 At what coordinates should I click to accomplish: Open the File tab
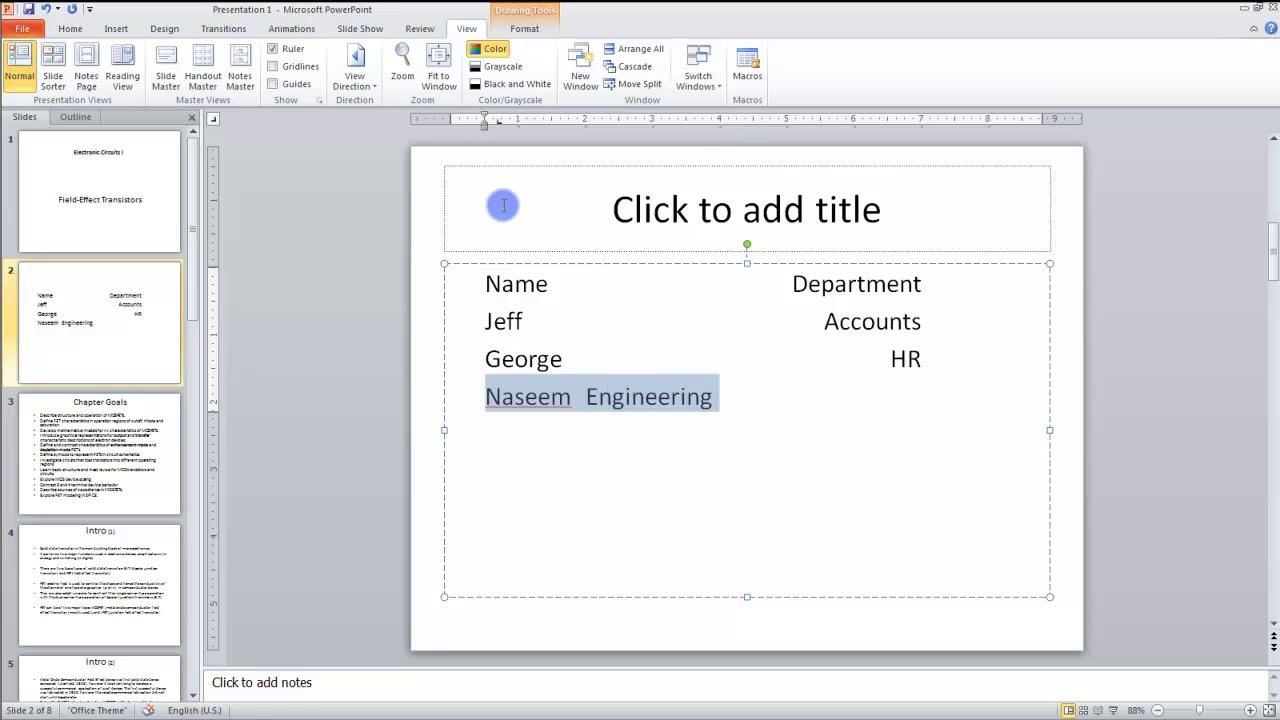22,29
